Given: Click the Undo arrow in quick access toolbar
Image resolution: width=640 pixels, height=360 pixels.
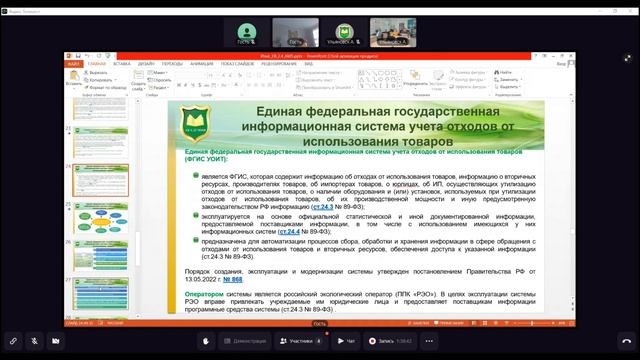Looking at the screenshot, I should pyautogui.click(x=87, y=56).
